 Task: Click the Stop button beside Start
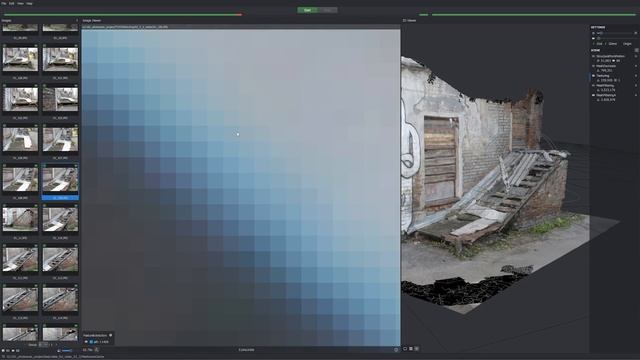point(327,10)
